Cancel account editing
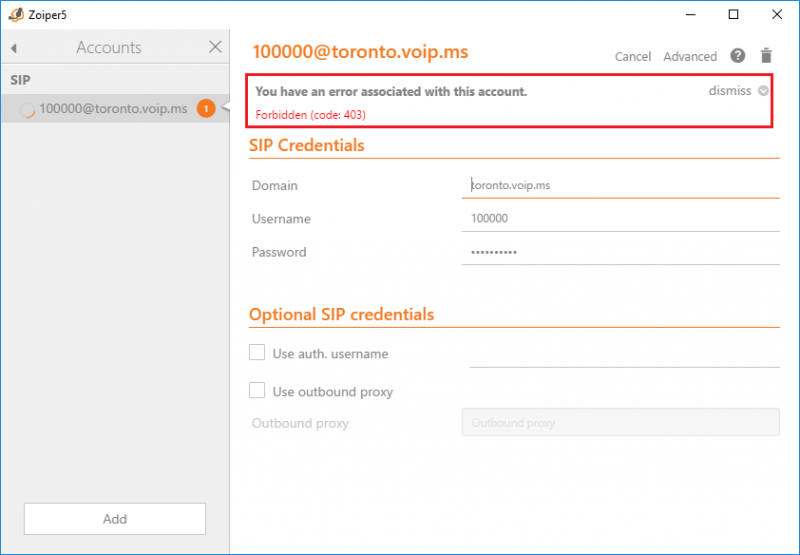 pos(633,56)
